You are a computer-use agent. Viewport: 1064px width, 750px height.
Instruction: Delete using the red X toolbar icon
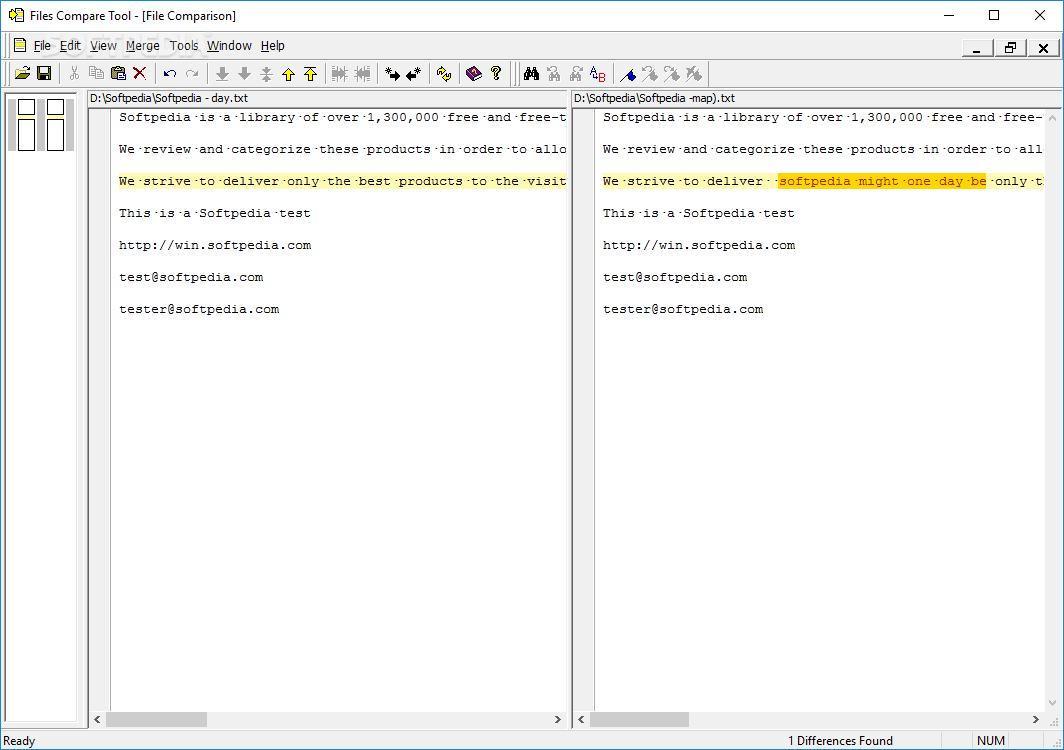[x=140, y=73]
